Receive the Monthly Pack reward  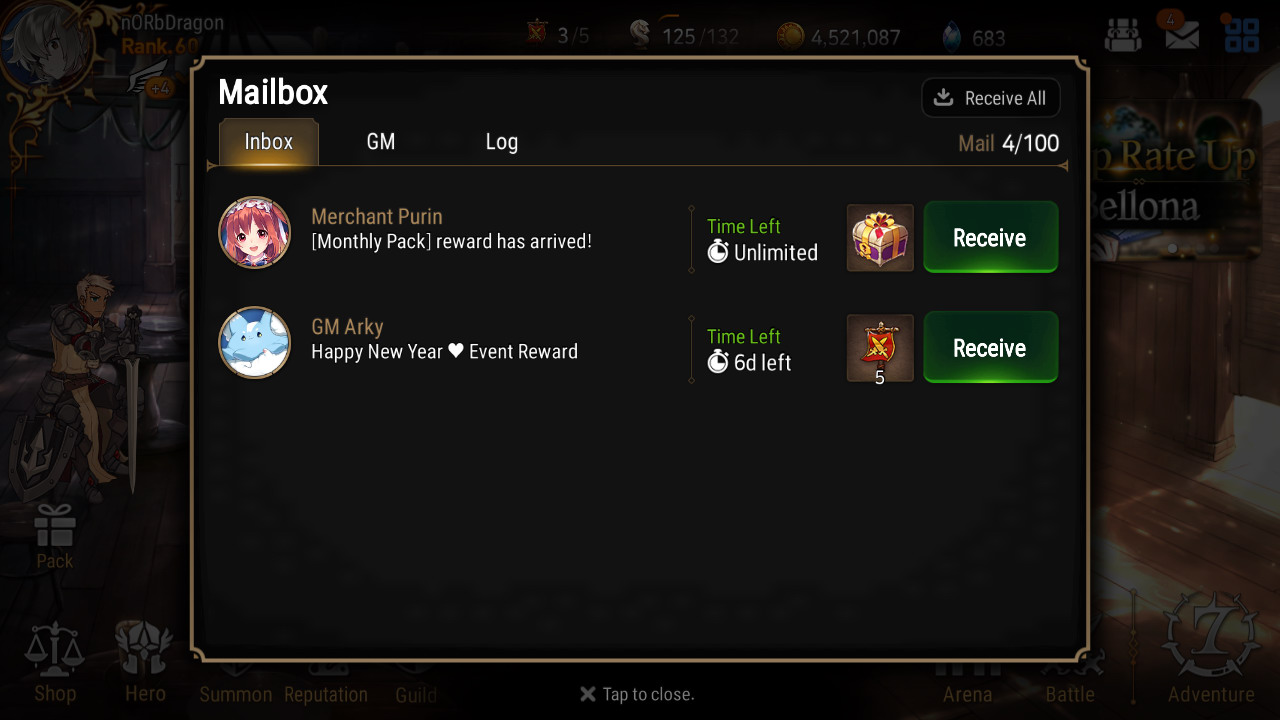[990, 237]
